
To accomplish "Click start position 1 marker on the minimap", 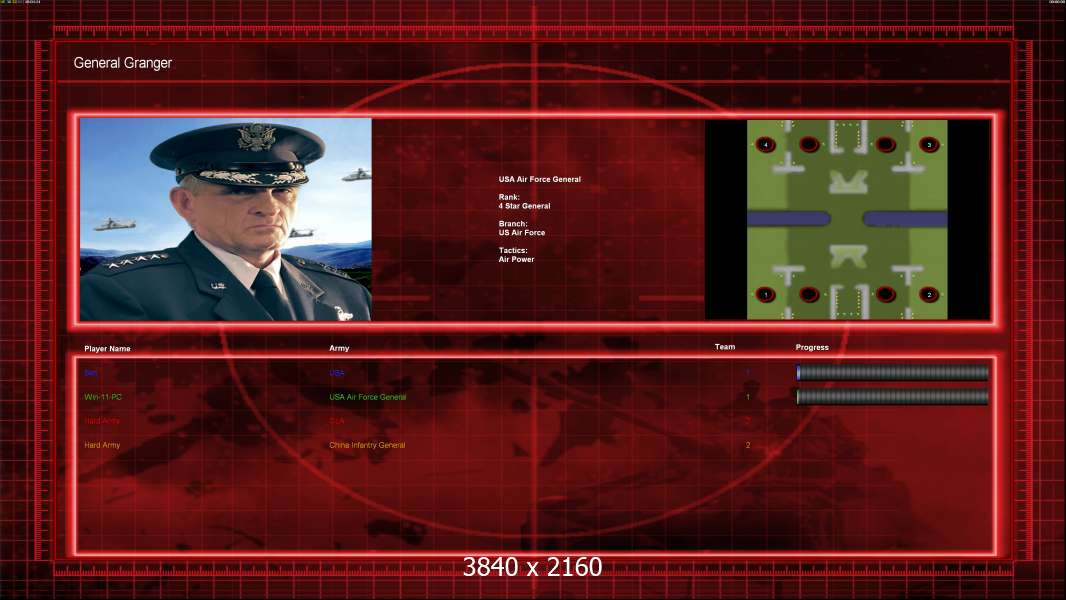I will click(x=766, y=294).
